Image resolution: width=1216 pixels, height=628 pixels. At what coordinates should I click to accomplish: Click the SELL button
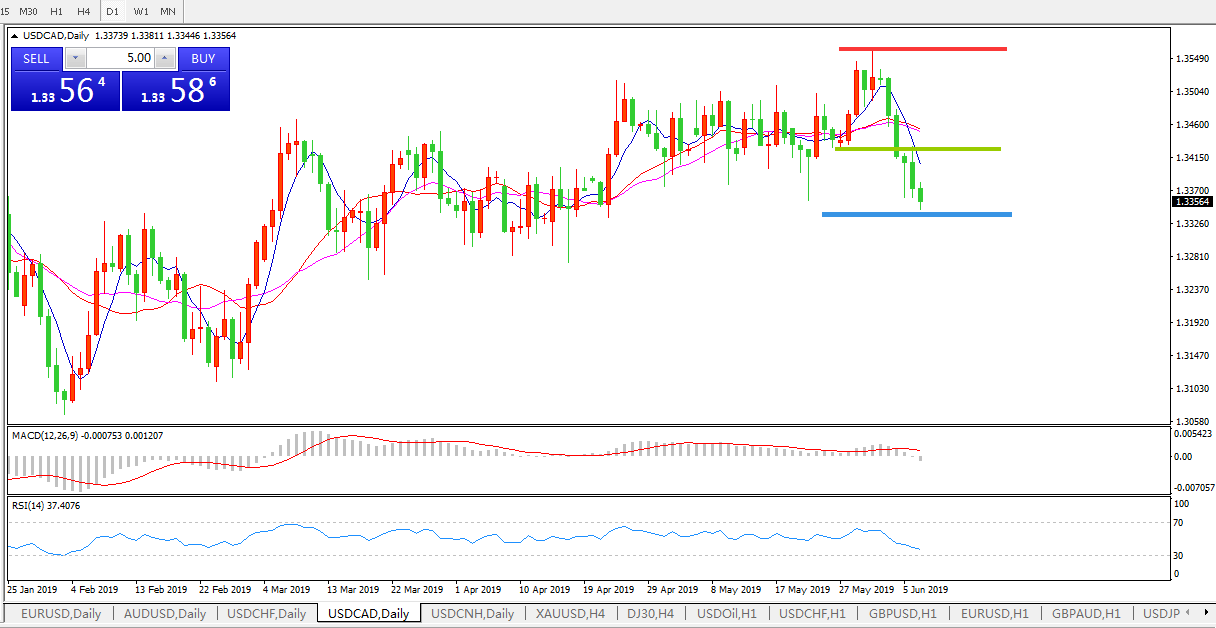click(37, 59)
